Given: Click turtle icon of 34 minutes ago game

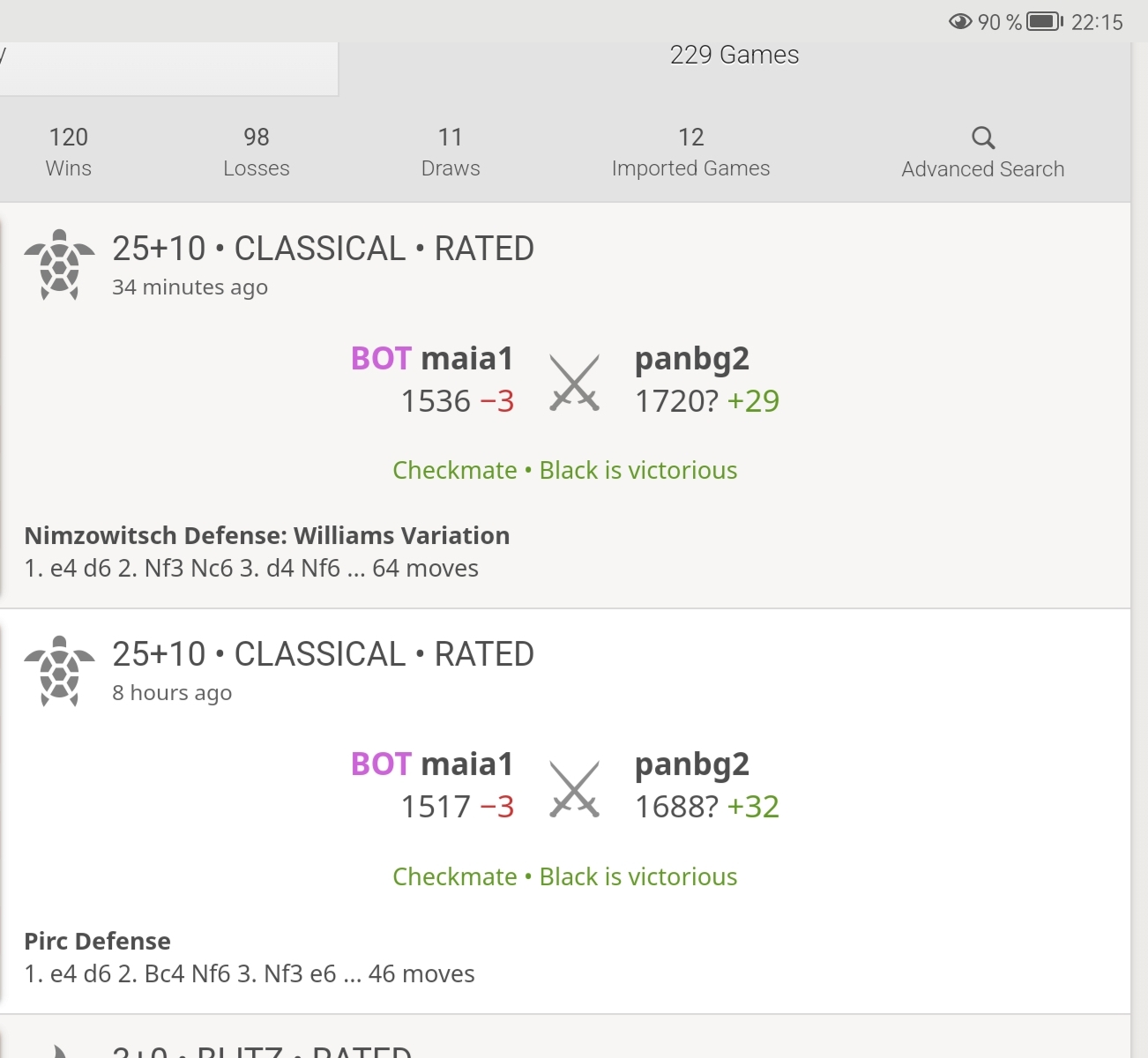Looking at the screenshot, I should coord(59,264).
